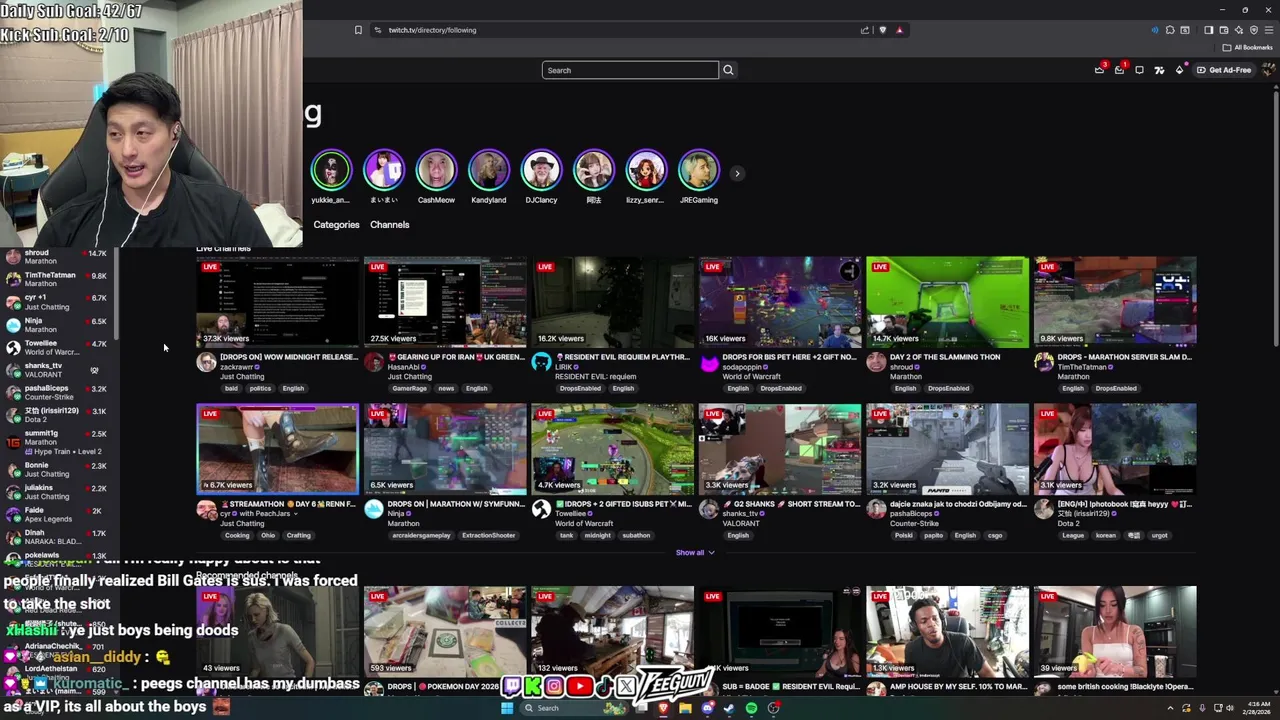The width and height of the screenshot is (1280, 720).
Task: Click the 'subathon' tag on Towelliee stream
Action: coord(636,535)
